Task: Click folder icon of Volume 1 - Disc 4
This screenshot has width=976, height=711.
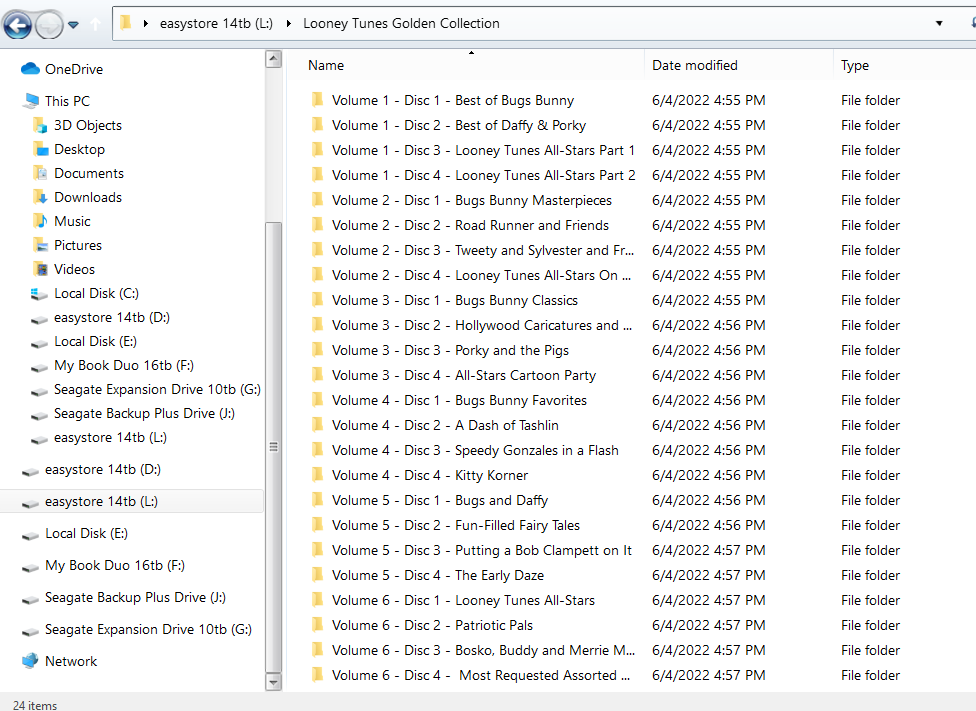Action: click(317, 174)
